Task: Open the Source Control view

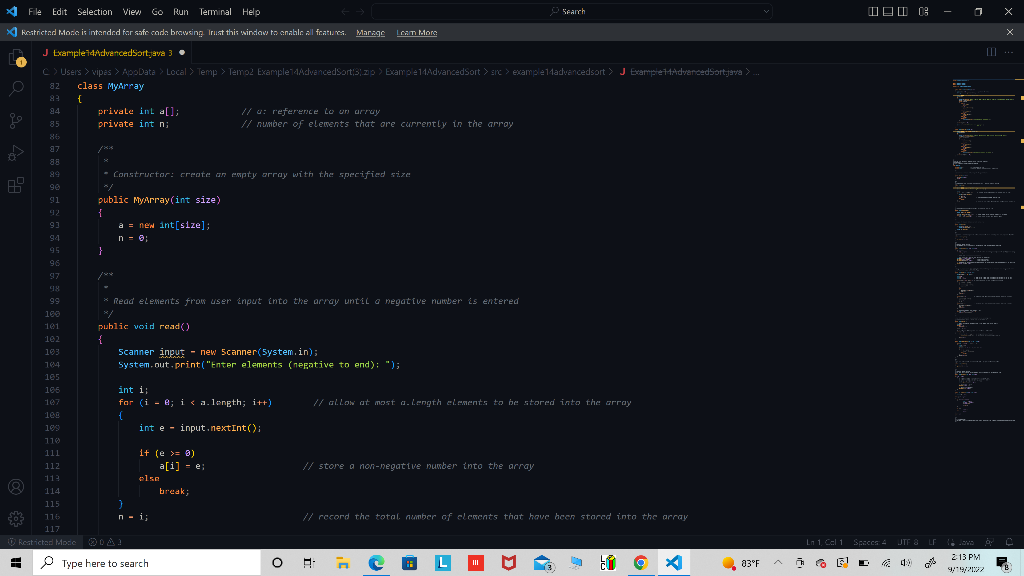Action: [16, 120]
